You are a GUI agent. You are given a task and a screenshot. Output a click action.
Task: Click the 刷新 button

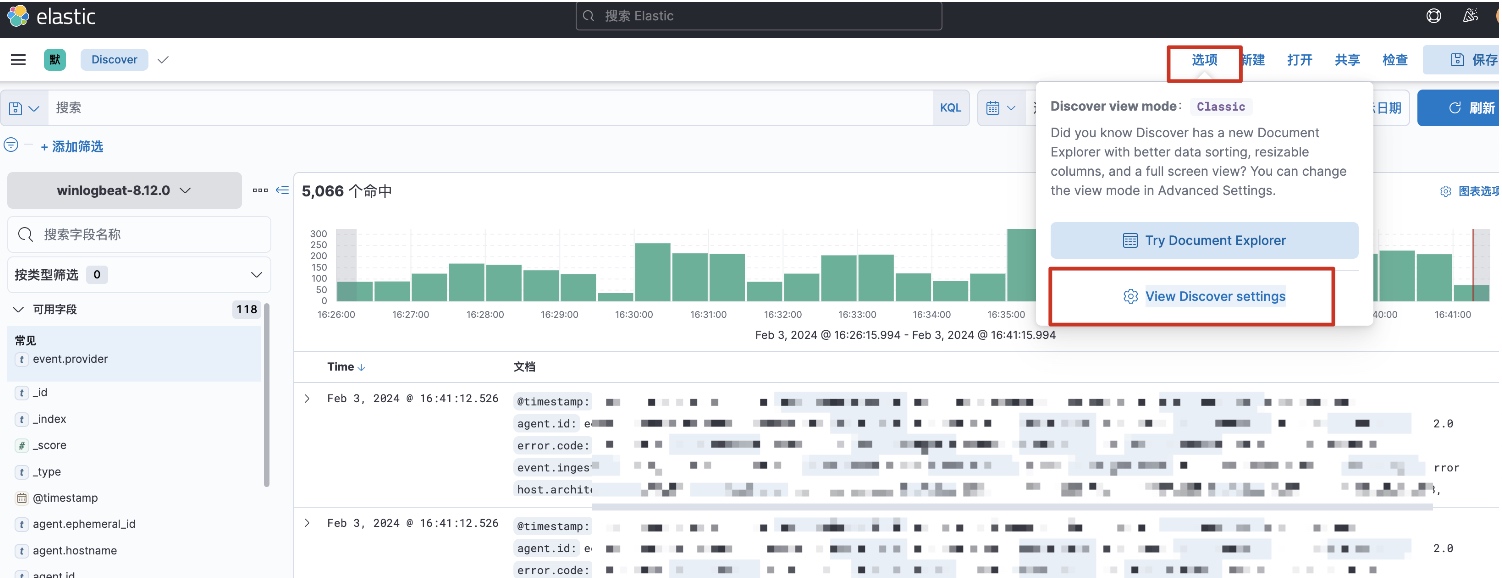click(1459, 108)
